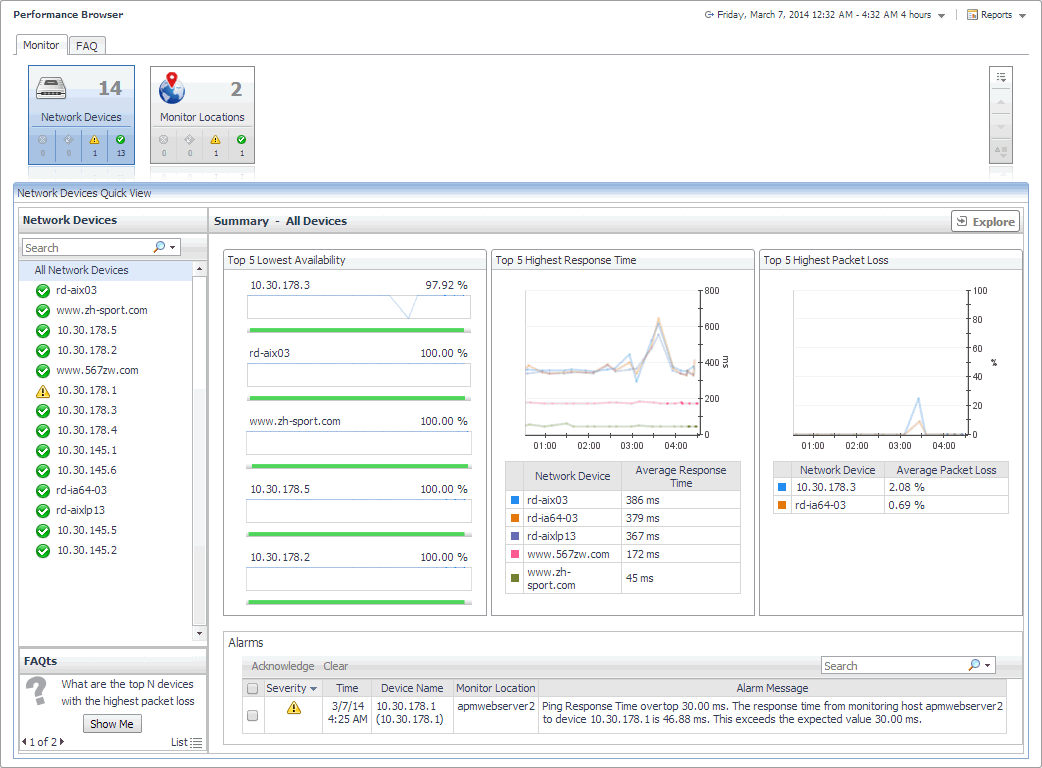Click warning status icon beside 10.30.178.1
1042x768 pixels.
42,391
